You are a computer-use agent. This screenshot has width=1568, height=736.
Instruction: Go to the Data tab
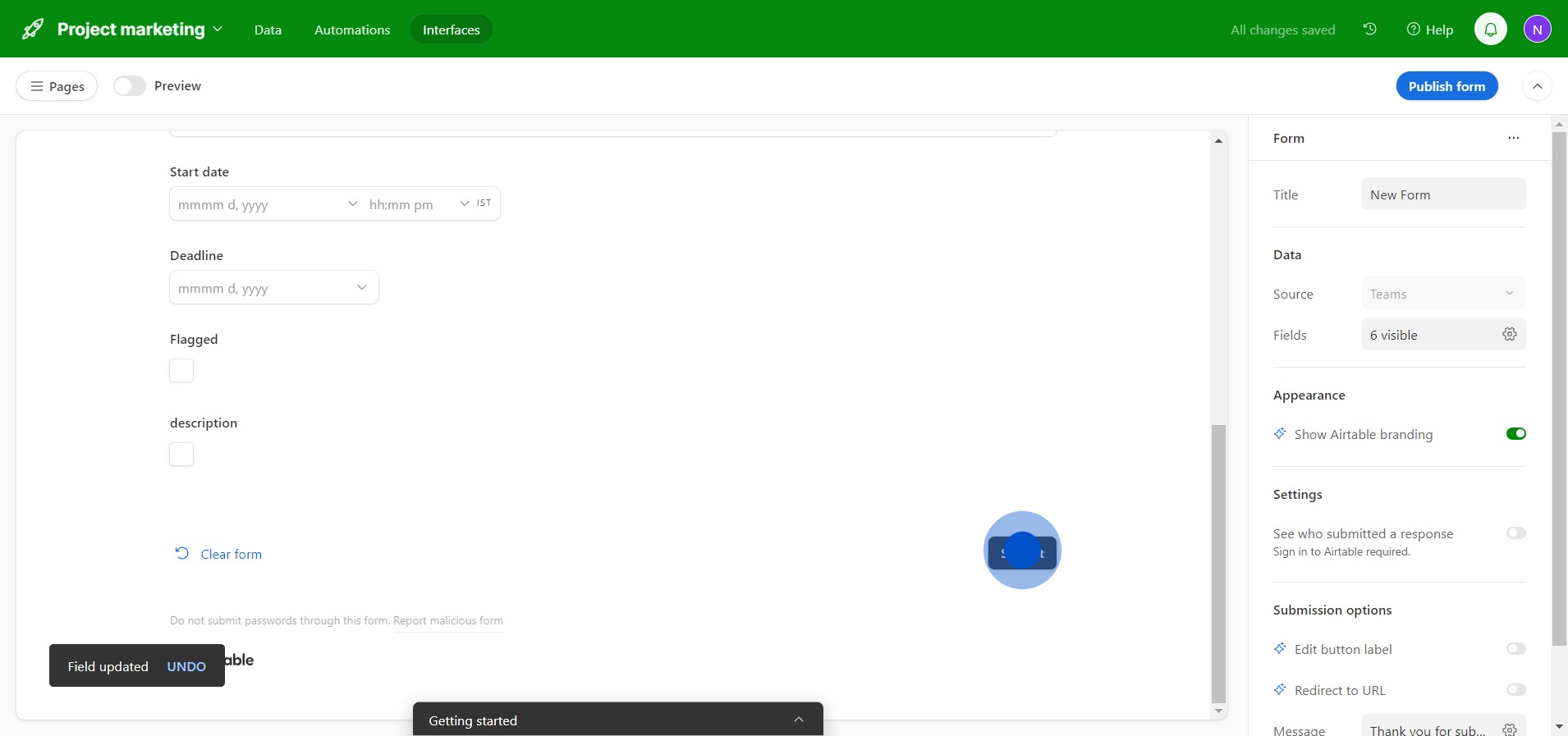pos(268,30)
